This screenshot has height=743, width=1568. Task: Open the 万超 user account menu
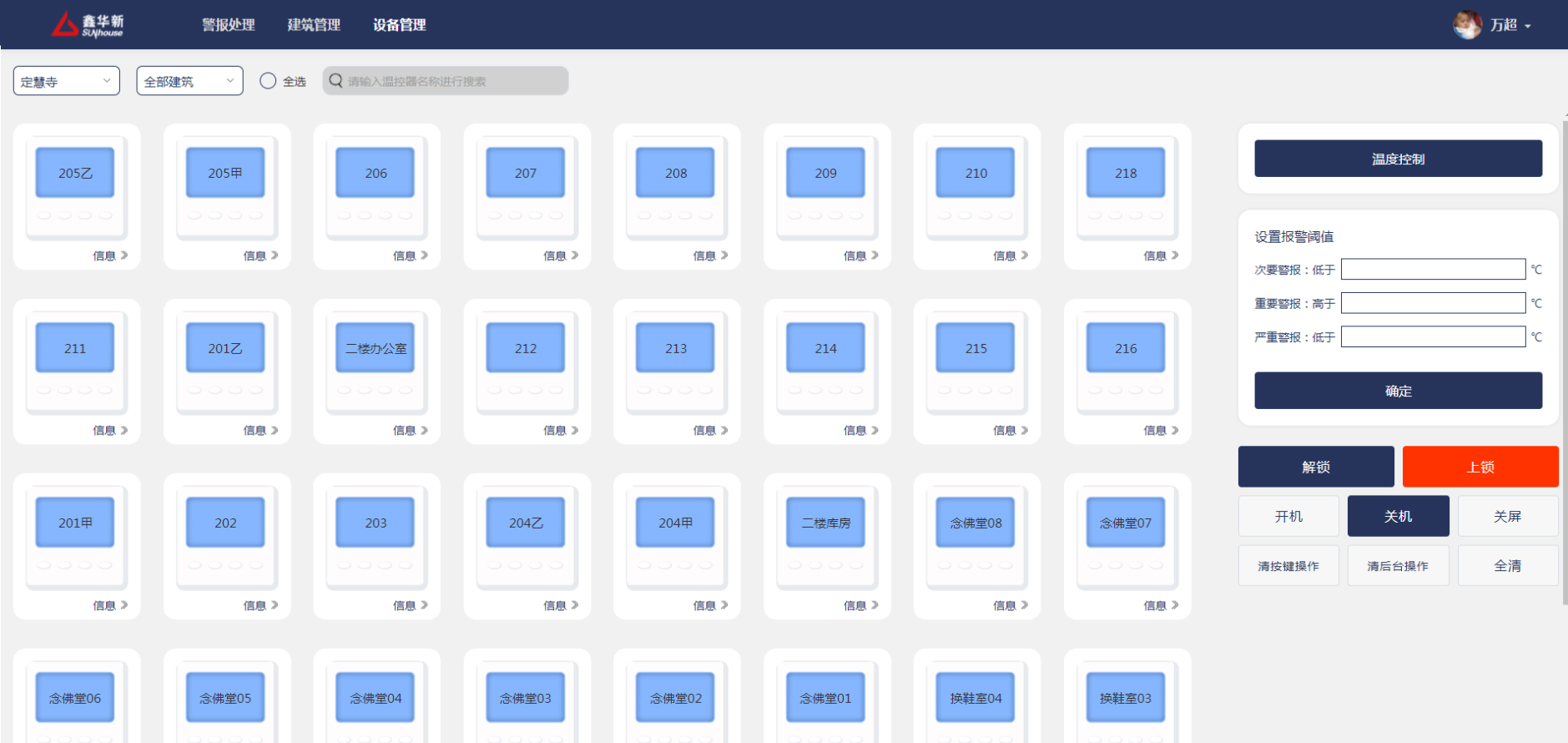tap(1510, 25)
